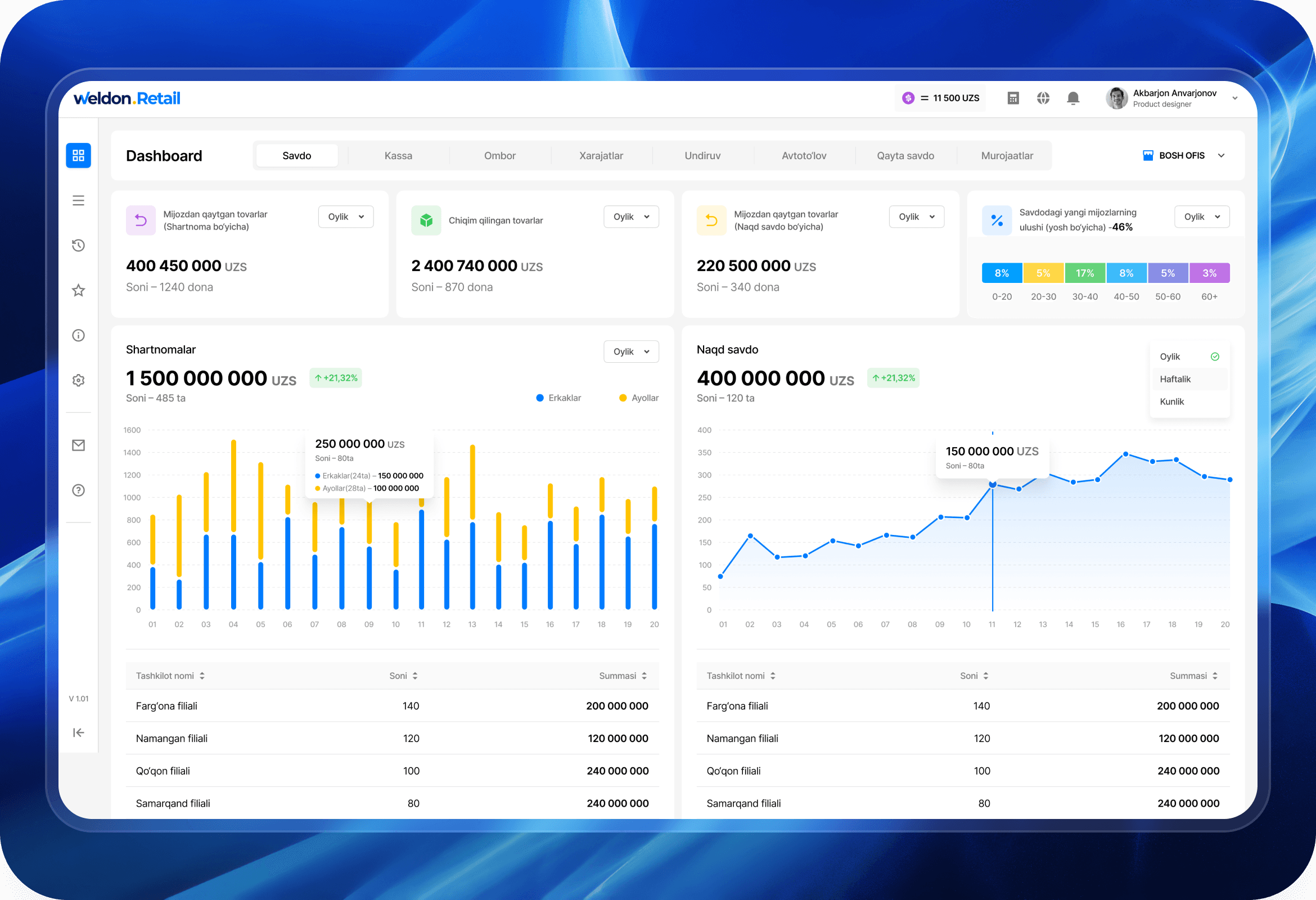Open Oylik dropdown in Shartnomalar card
1316x900 pixels.
click(631, 352)
